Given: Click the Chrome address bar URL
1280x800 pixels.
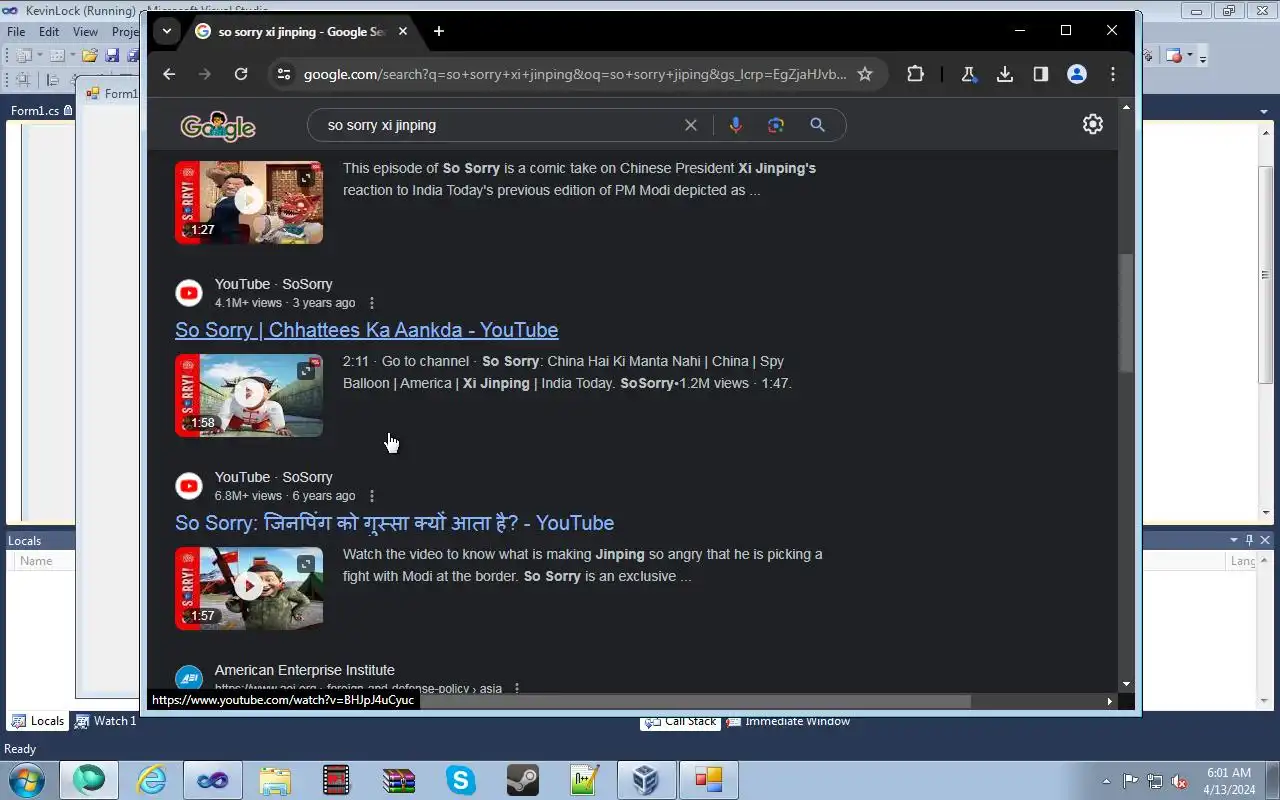Looking at the screenshot, I should tap(575, 74).
